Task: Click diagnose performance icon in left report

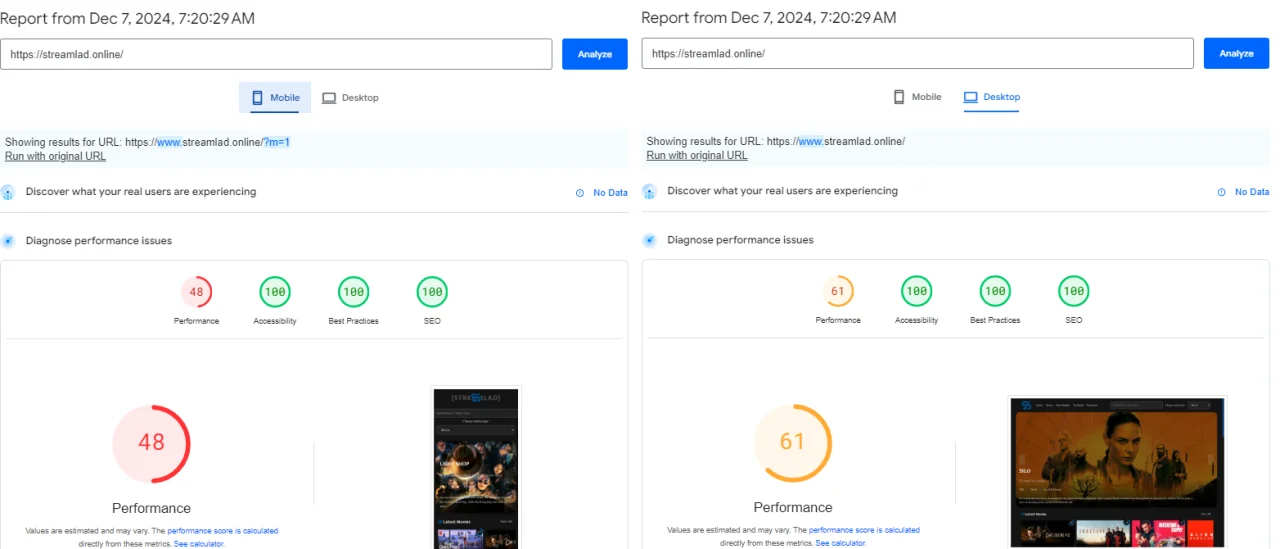Action: 8,241
